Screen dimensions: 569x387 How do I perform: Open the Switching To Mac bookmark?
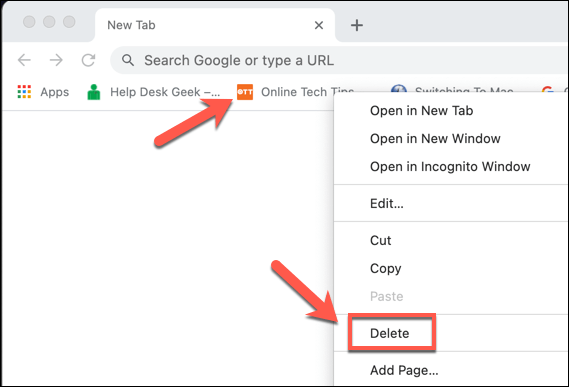[x=452, y=89]
